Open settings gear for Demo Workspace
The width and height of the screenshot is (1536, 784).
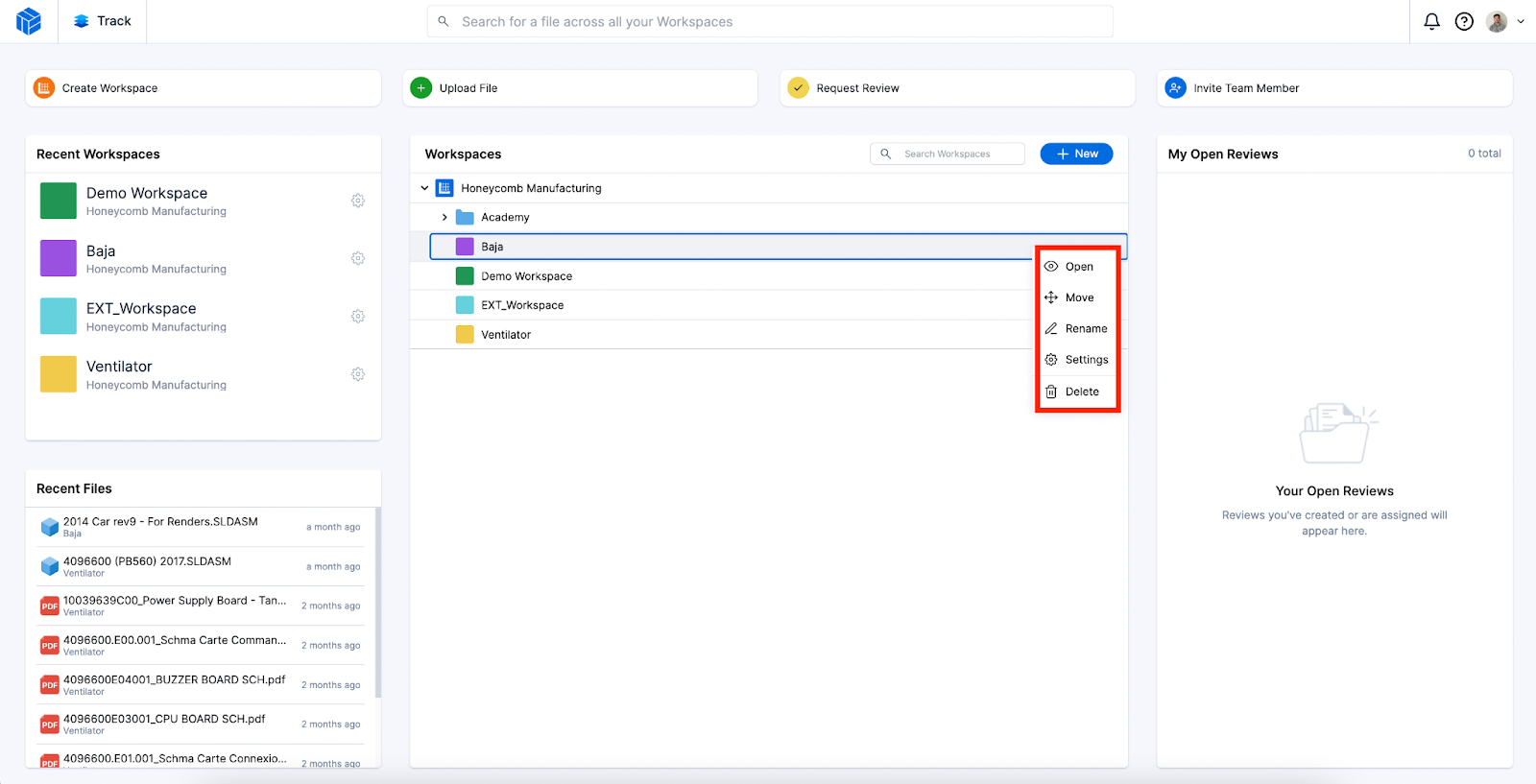coord(358,201)
